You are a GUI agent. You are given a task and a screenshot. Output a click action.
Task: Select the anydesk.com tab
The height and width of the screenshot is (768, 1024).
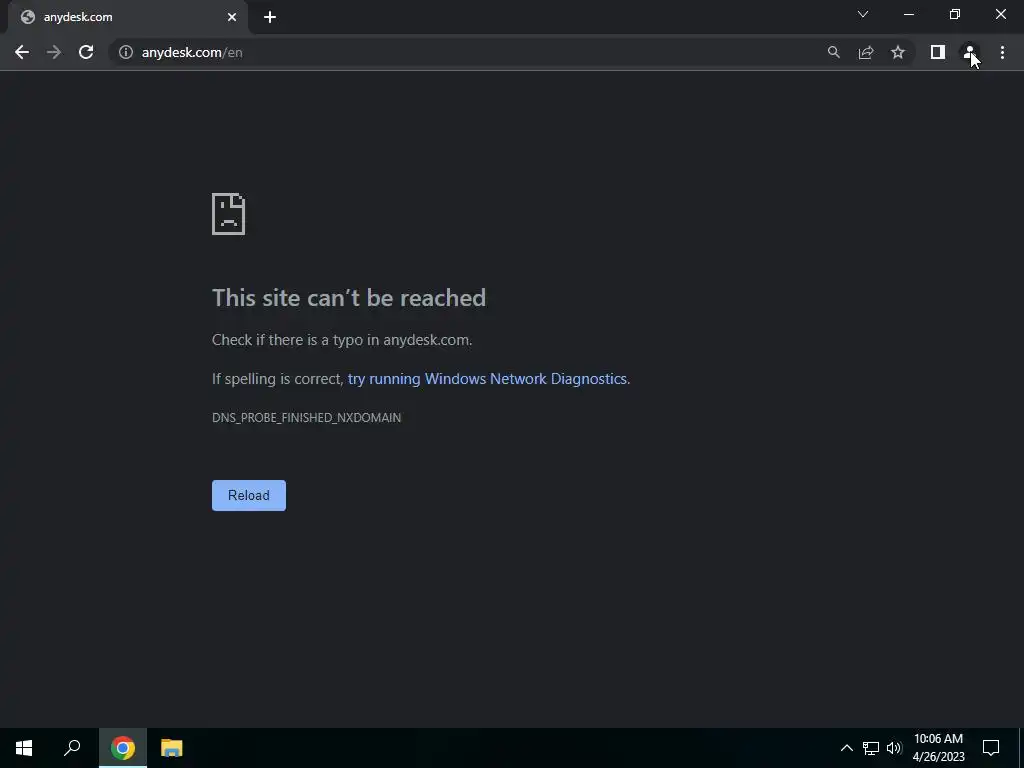point(127,17)
